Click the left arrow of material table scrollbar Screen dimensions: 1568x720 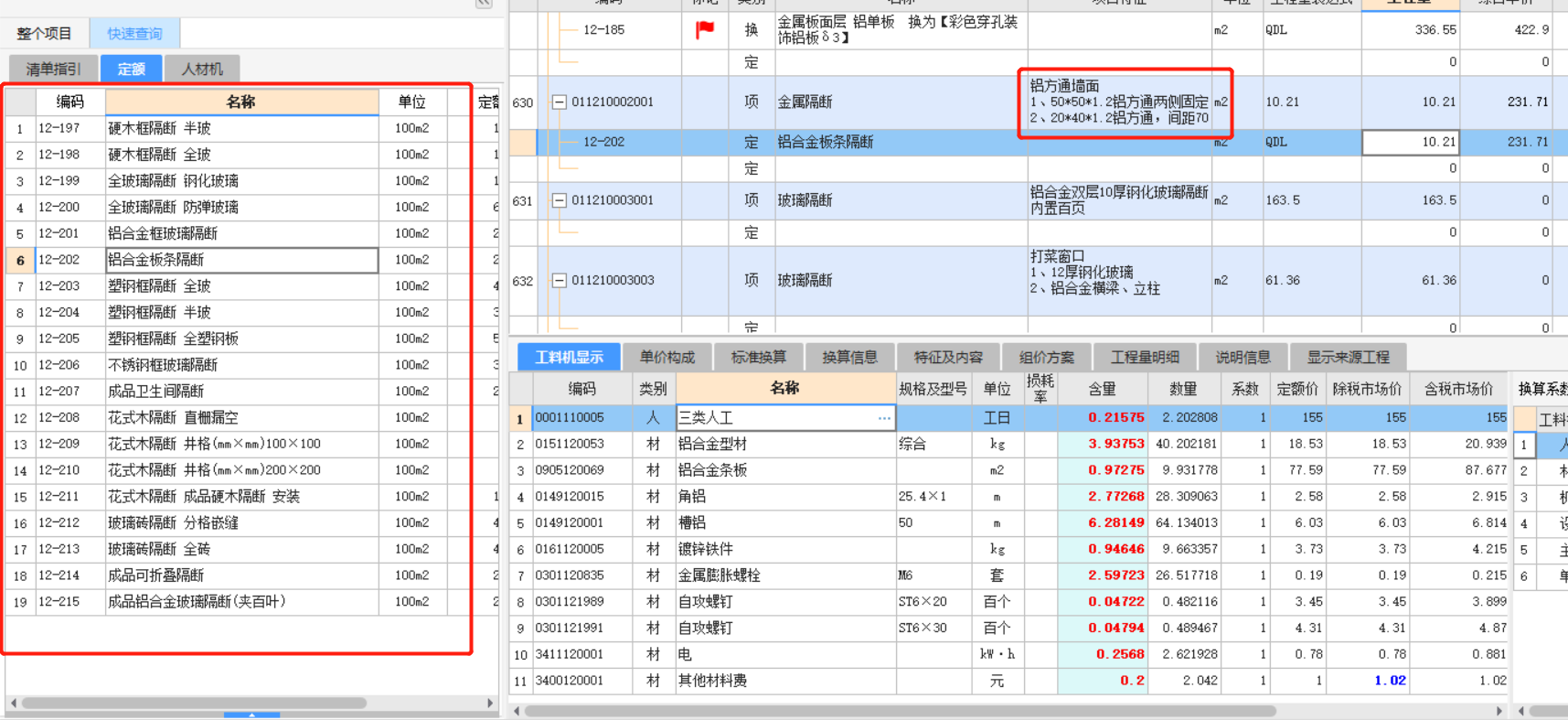(517, 711)
